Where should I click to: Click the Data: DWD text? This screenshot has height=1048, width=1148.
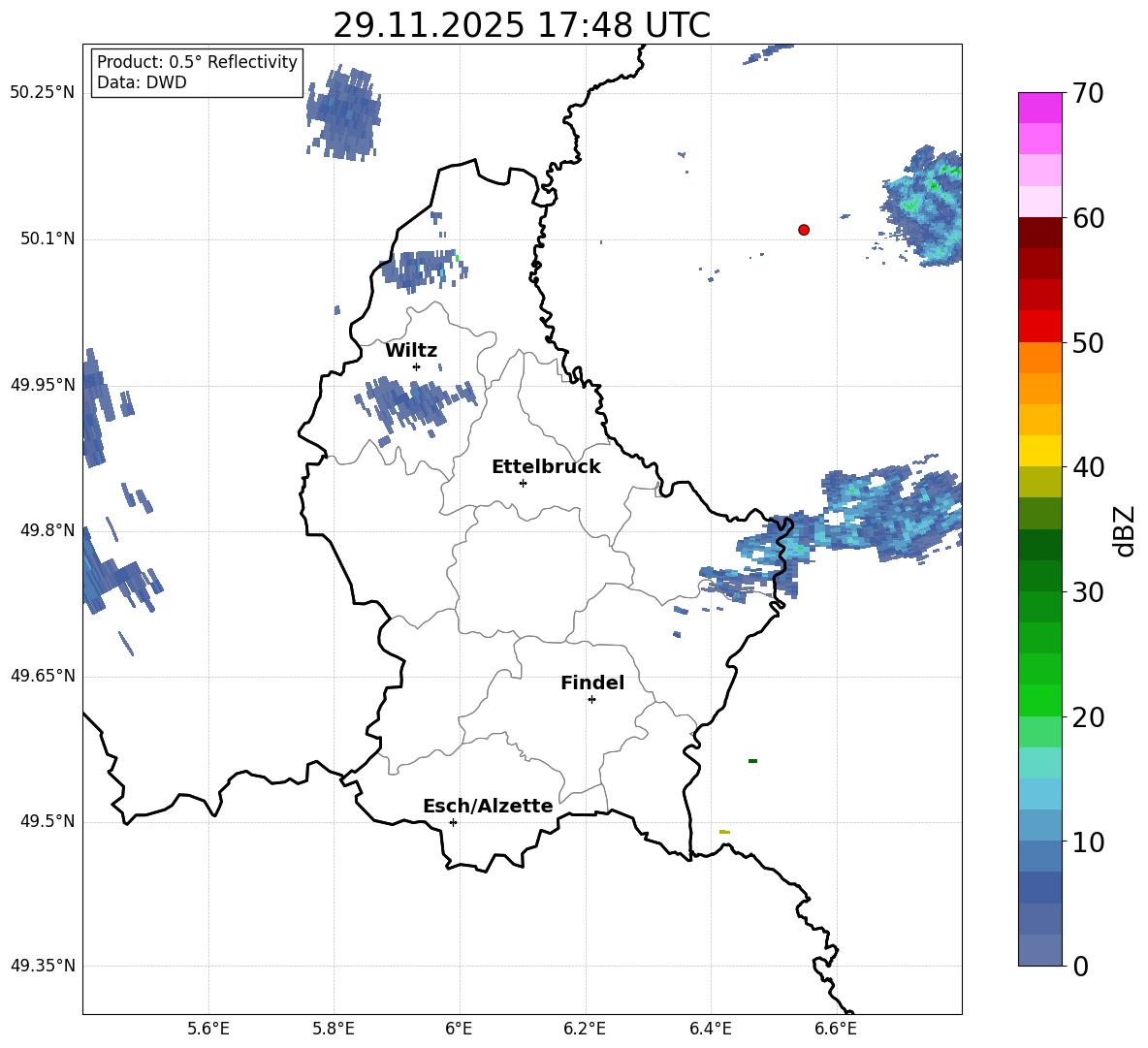pyautogui.click(x=142, y=82)
